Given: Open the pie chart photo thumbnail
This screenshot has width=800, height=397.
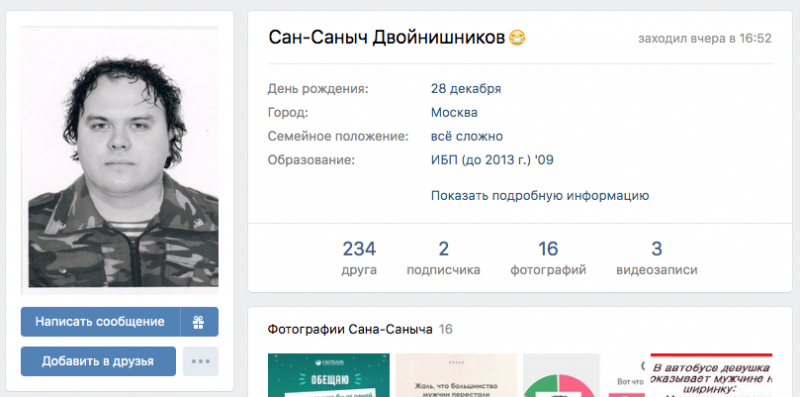Looking at the screenshot, I should (561, 375).
